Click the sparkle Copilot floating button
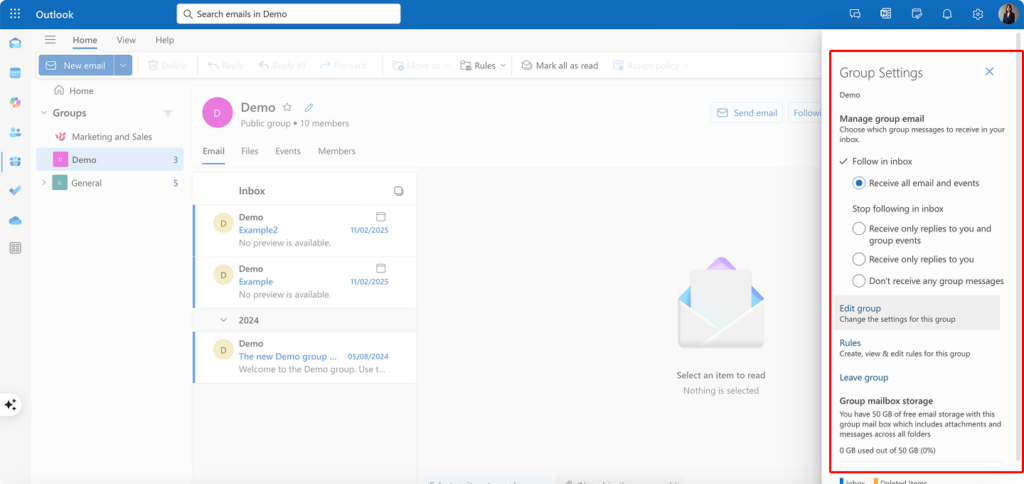Viewport: 1024px width, 484px height. 10,405
